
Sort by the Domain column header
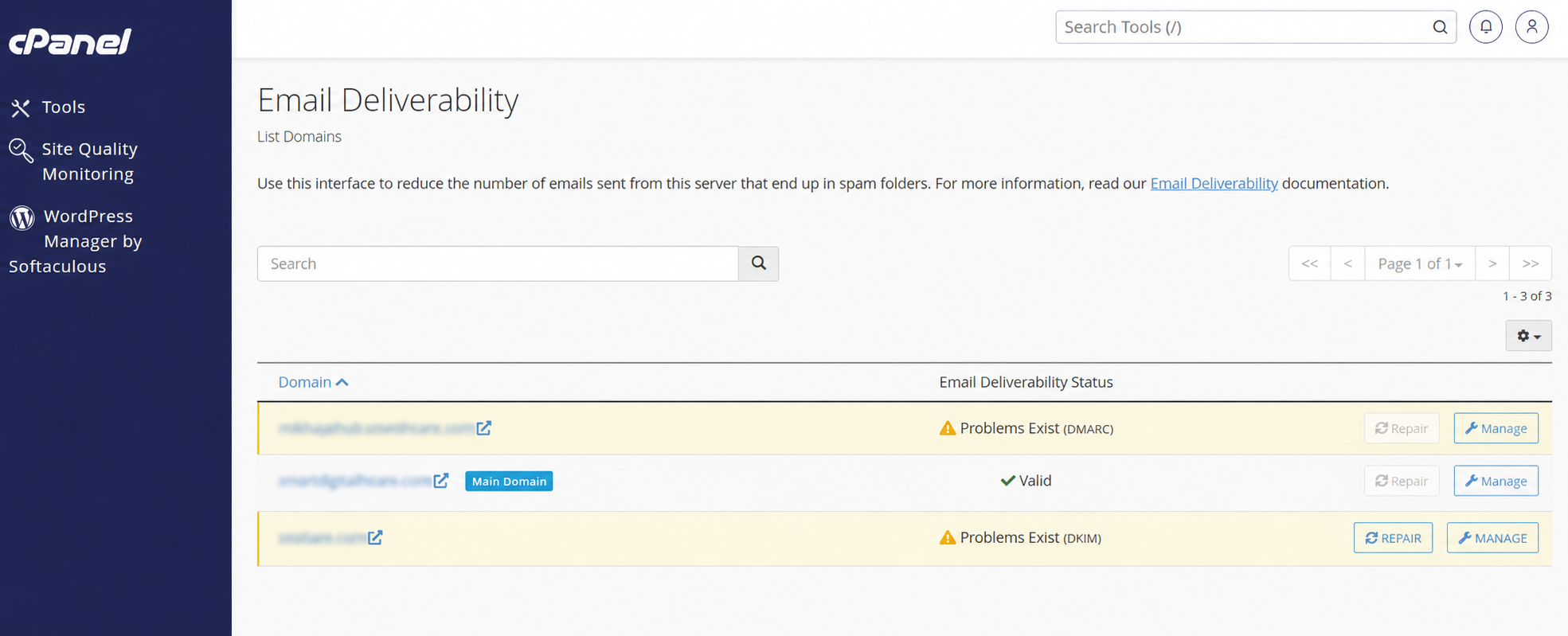point(313,382)
